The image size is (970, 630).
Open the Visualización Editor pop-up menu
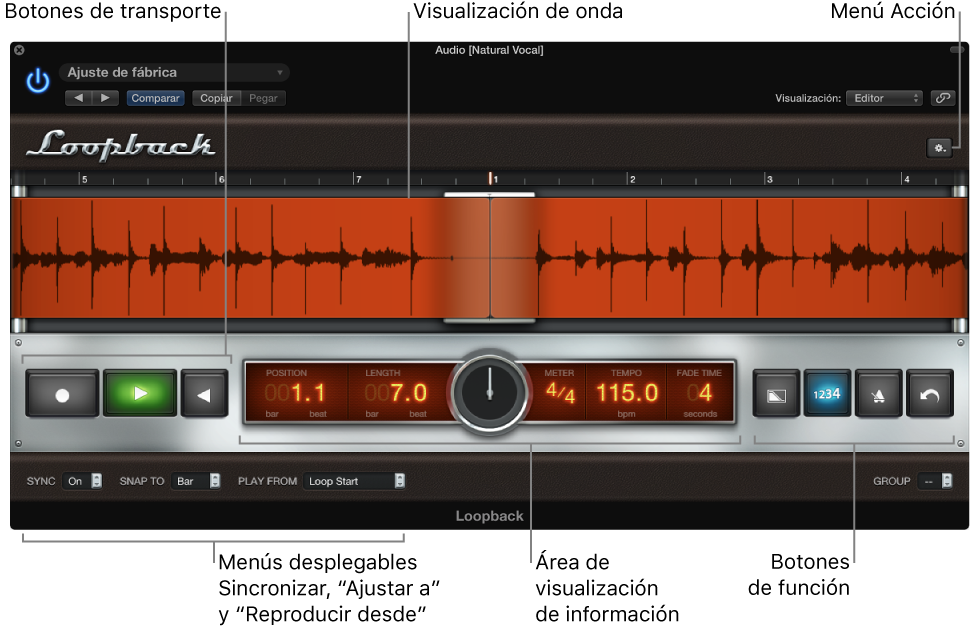coord(884,98)
